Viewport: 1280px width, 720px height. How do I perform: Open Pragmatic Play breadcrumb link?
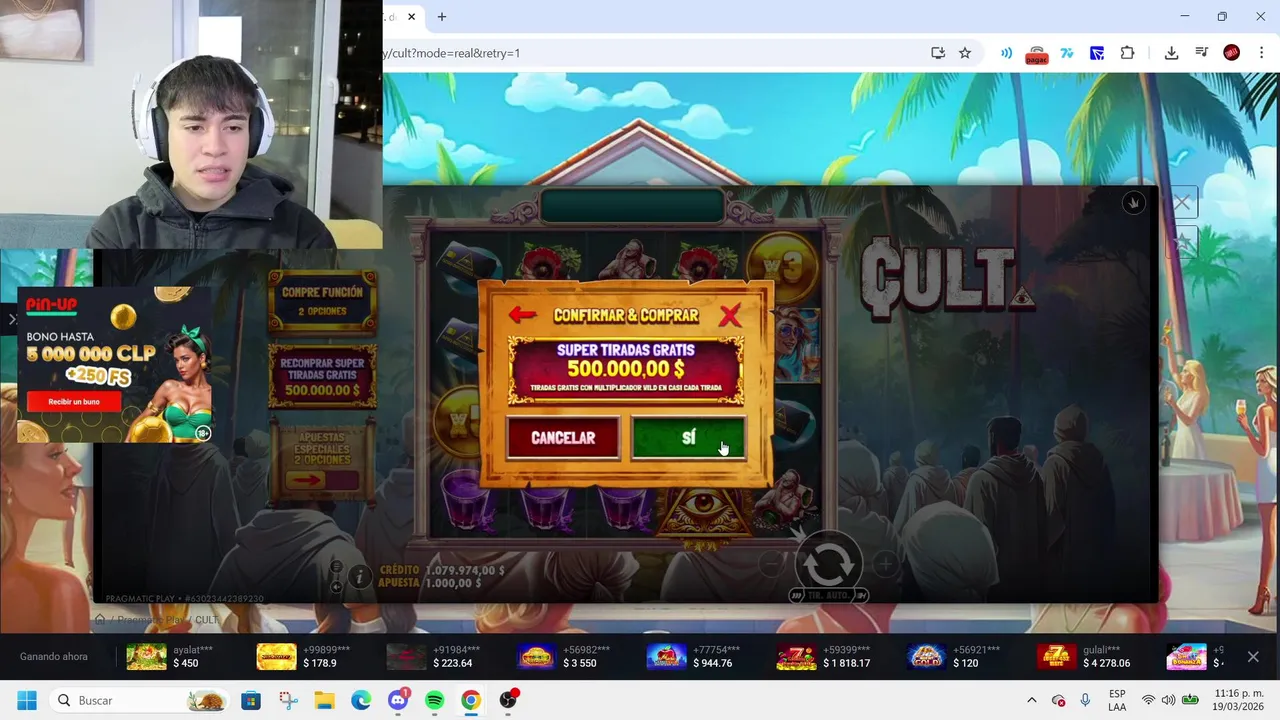[x=151, y=620]
